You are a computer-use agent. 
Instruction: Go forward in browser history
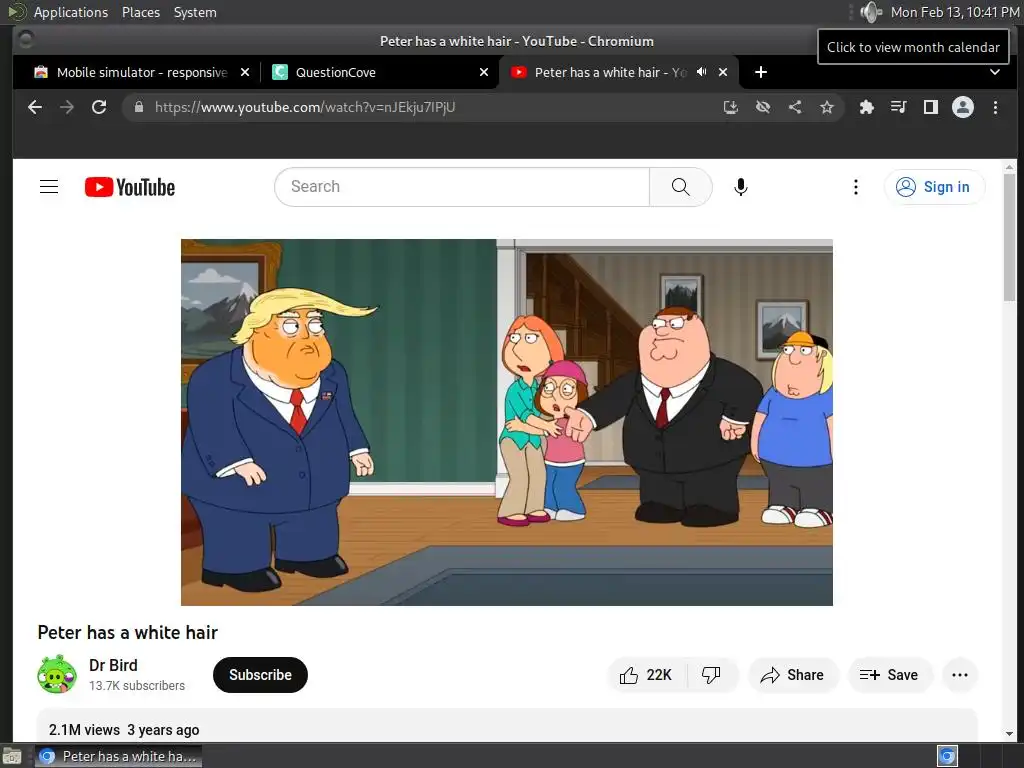coord(67,107)
